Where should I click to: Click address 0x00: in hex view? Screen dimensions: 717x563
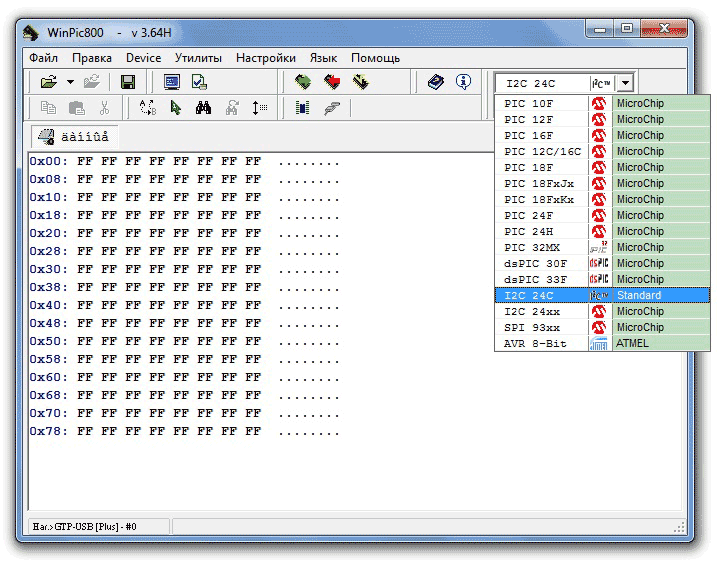pos(48,161)
